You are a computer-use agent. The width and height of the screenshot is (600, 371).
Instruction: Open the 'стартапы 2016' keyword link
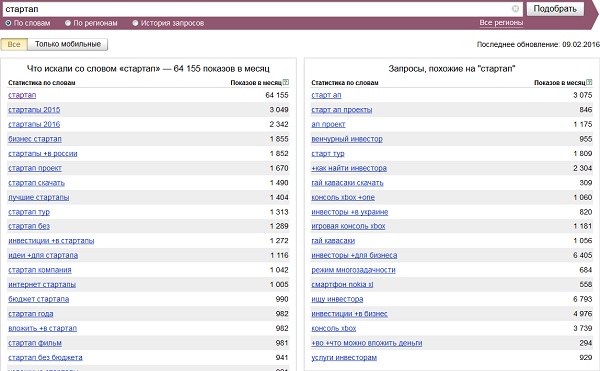34,124
